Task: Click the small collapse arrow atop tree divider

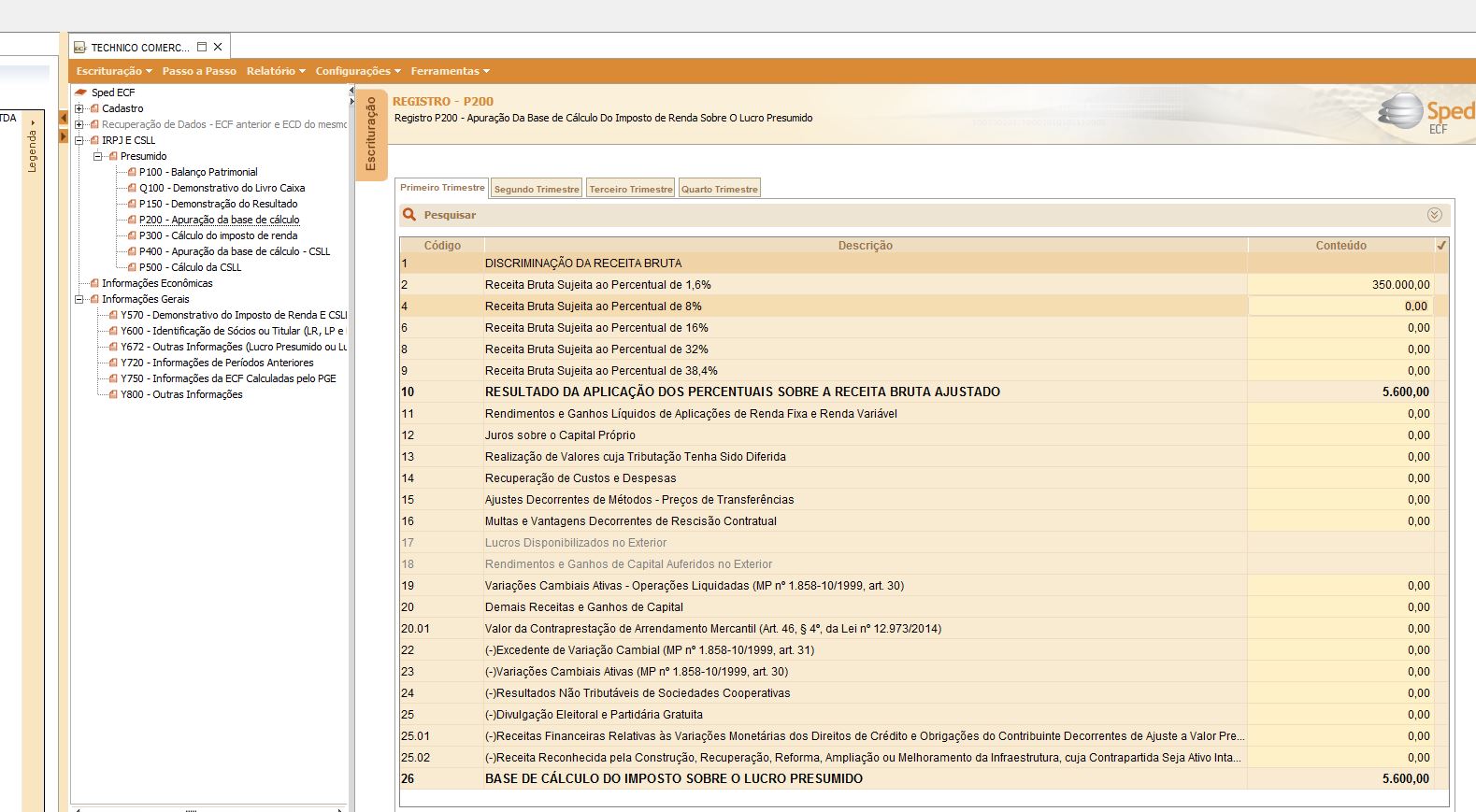Action: point(351,91)
